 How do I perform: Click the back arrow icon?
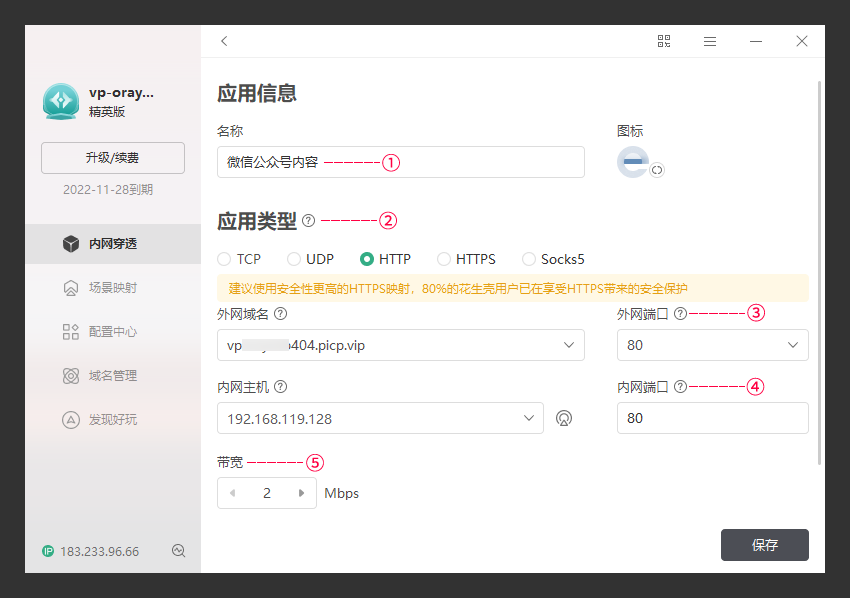(x=224, y=41)
